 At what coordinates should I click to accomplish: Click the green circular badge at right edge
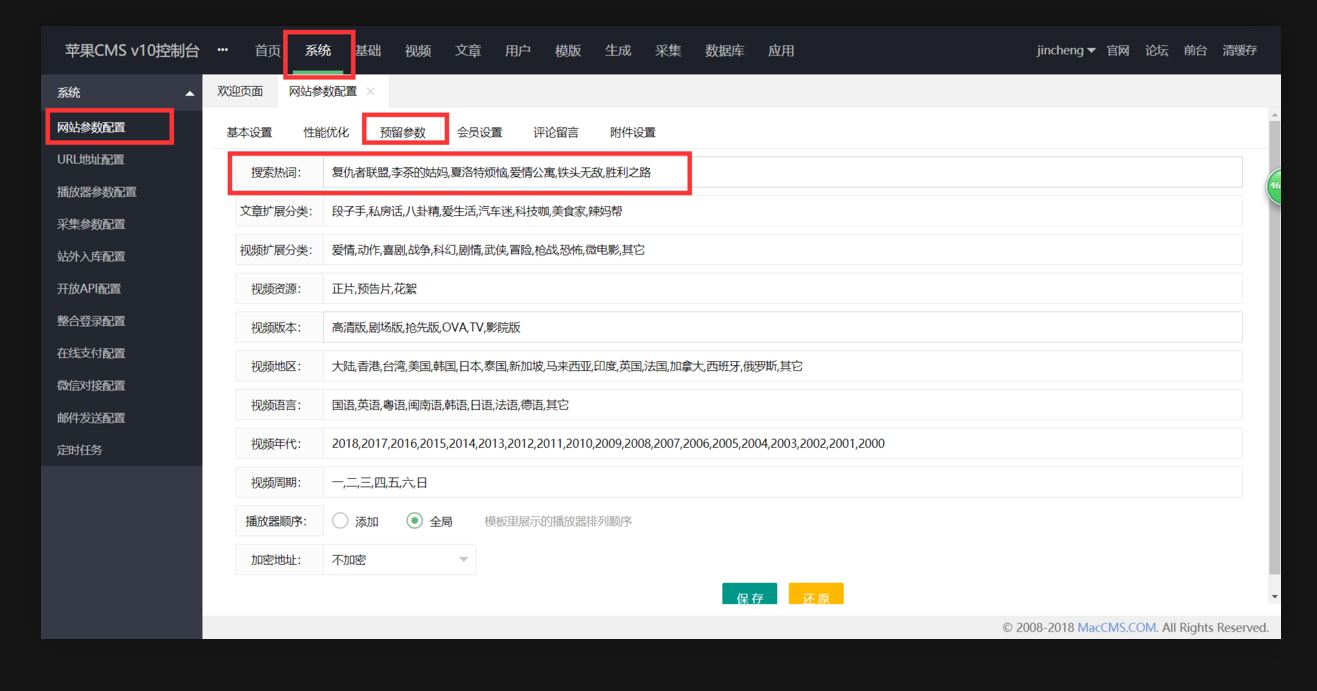click(x=1274, y=186)
